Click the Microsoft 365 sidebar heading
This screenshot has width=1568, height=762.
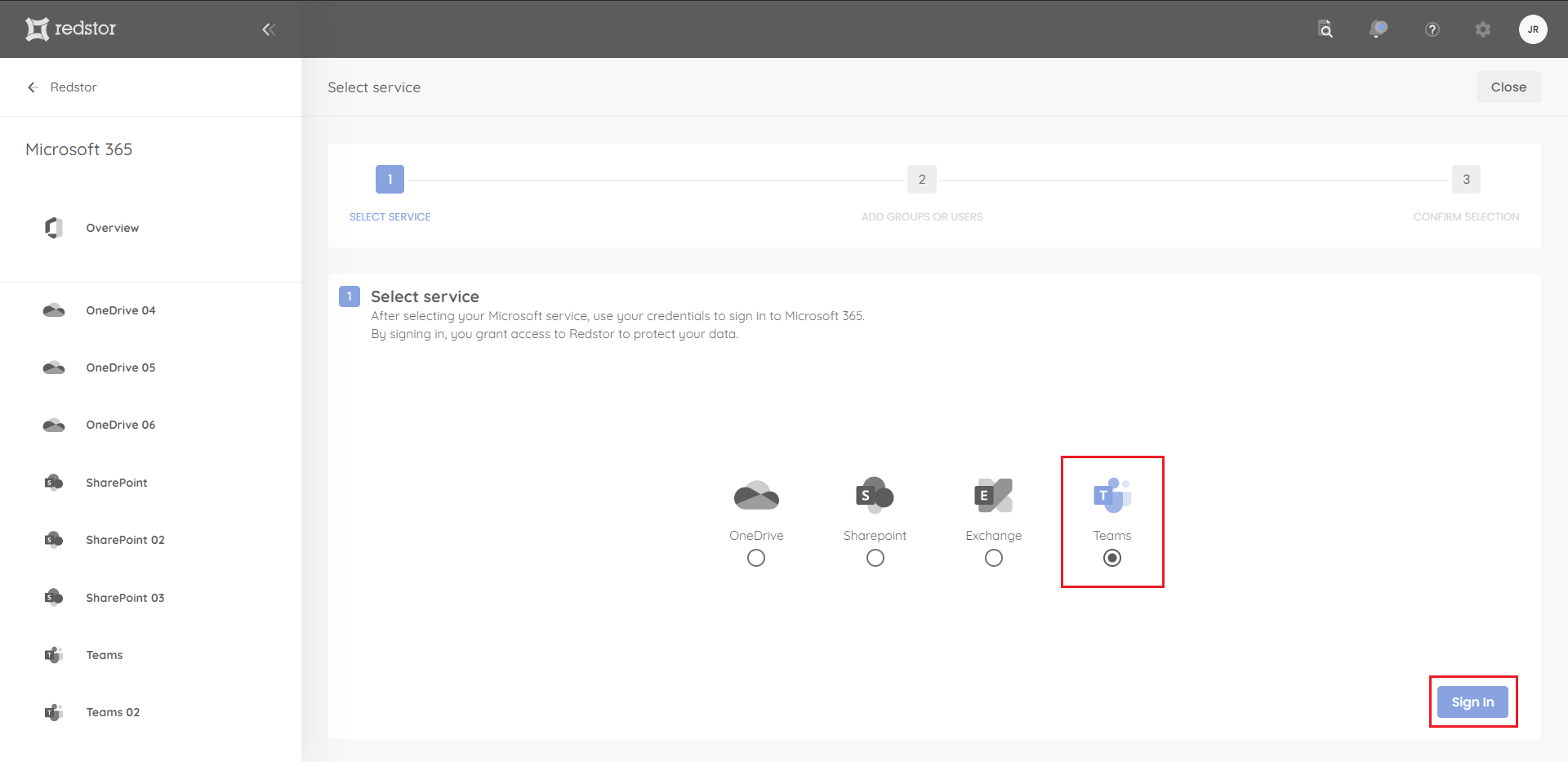[79, 149]
